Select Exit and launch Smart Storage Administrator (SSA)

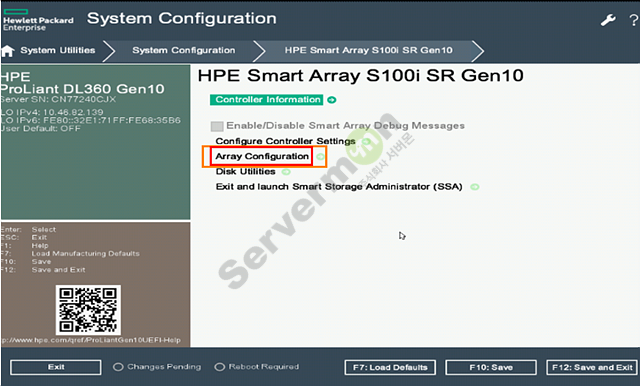click(339, 186)
